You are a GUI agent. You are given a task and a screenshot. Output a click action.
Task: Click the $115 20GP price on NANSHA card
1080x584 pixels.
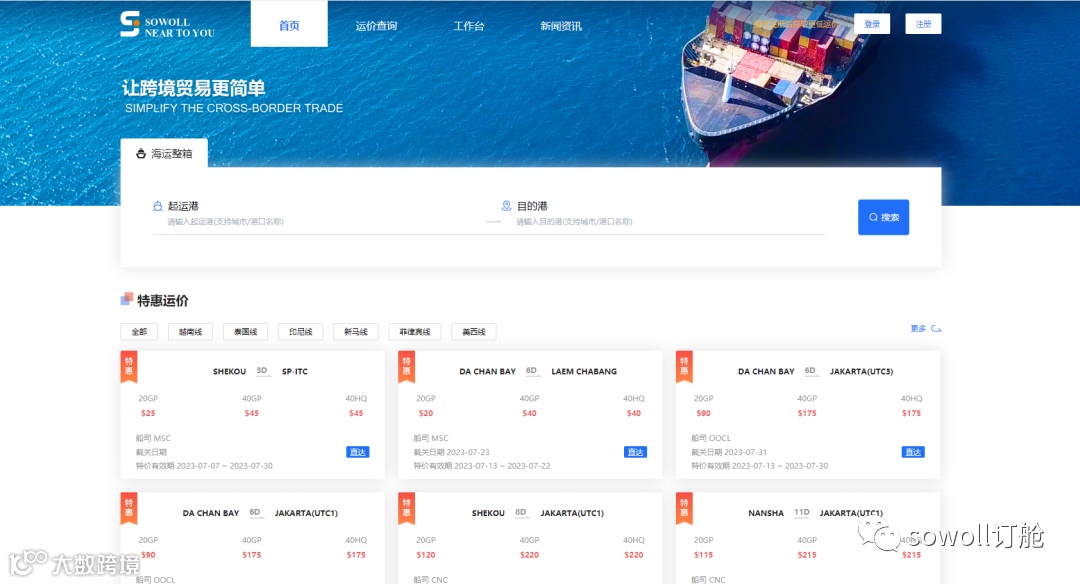pyautogui.click(x=703, y=555)
